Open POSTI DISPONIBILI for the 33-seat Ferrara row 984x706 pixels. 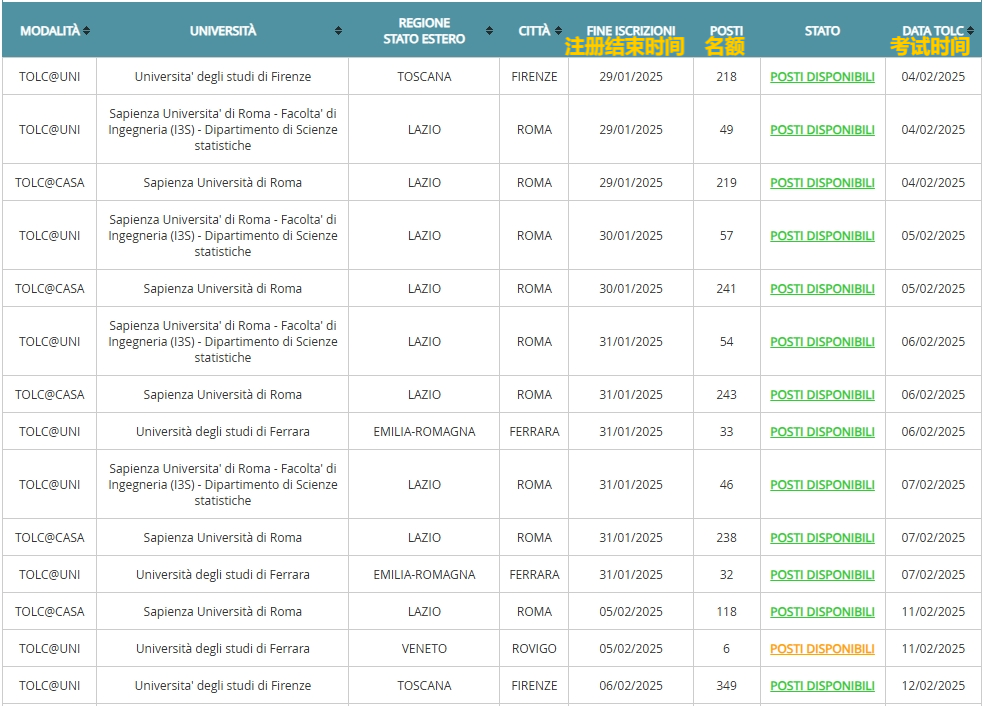pos(822,432)
